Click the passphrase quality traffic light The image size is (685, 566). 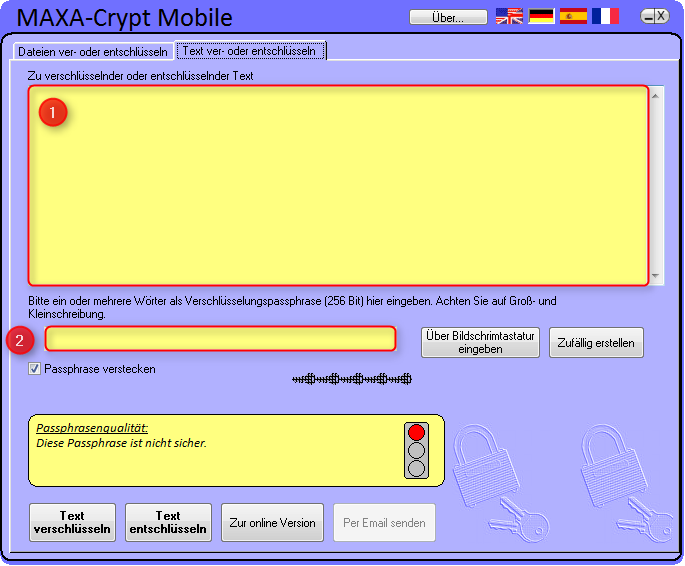[x=416, y=450]
